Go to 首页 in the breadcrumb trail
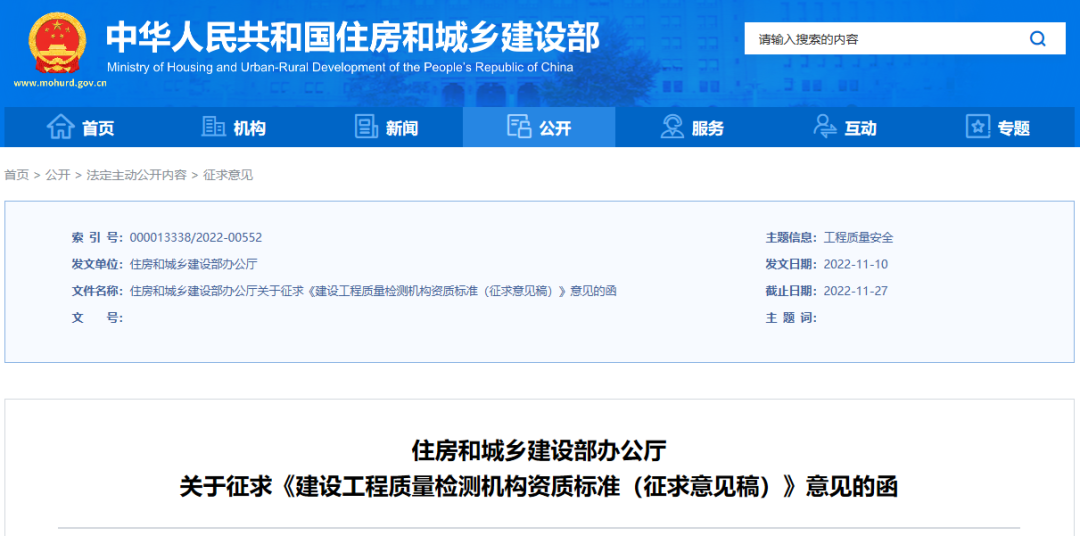1080x536 pixels. (17, 175)
